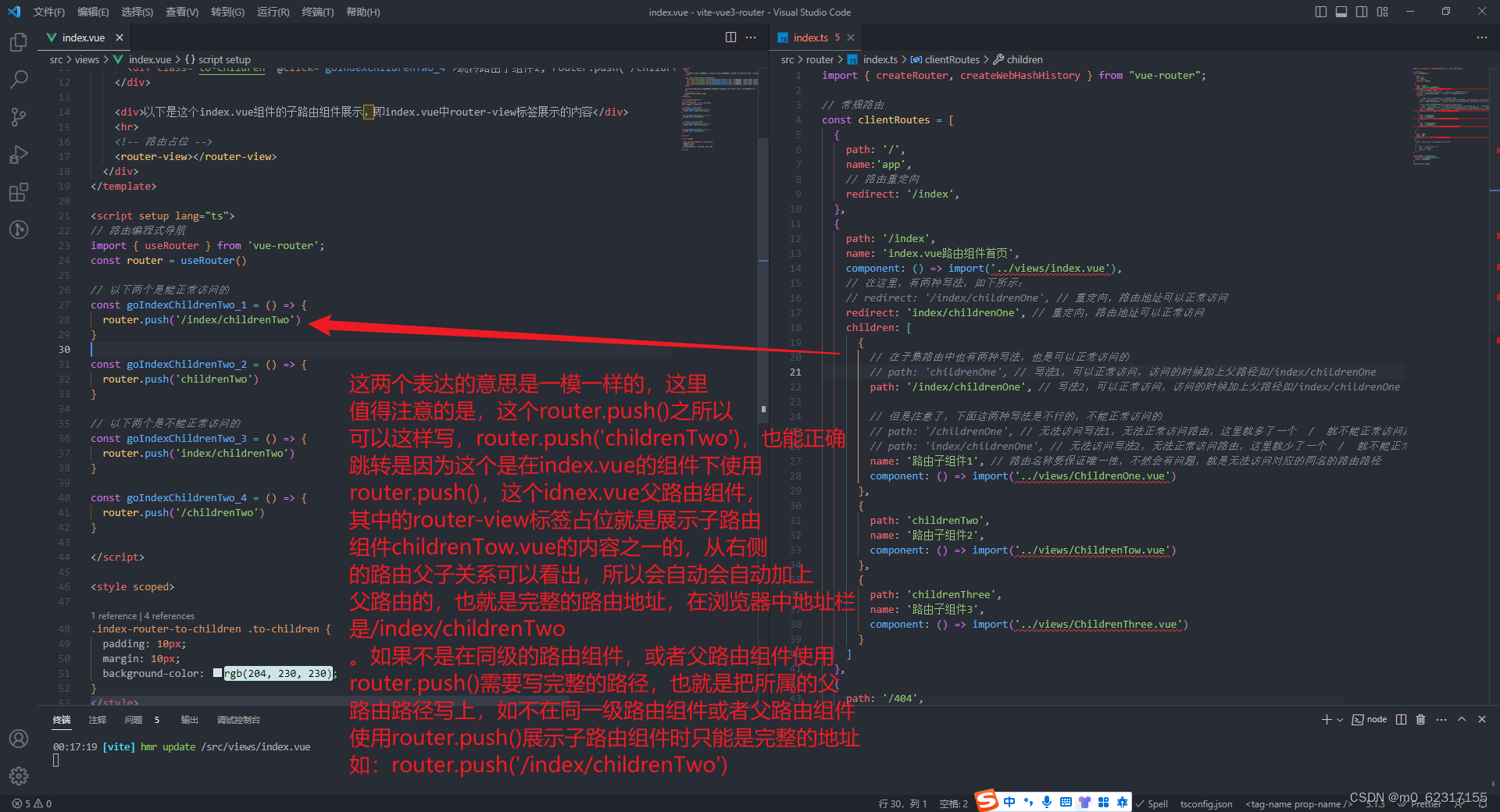The width and height of the screenshot is (1500, 812).
Task: Close the index.ts editor tab
Action: (x=851, y=37)
